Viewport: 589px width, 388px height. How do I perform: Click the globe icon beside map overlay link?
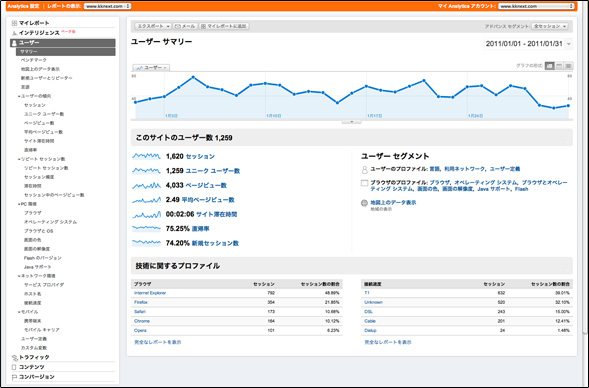(364, 203)
